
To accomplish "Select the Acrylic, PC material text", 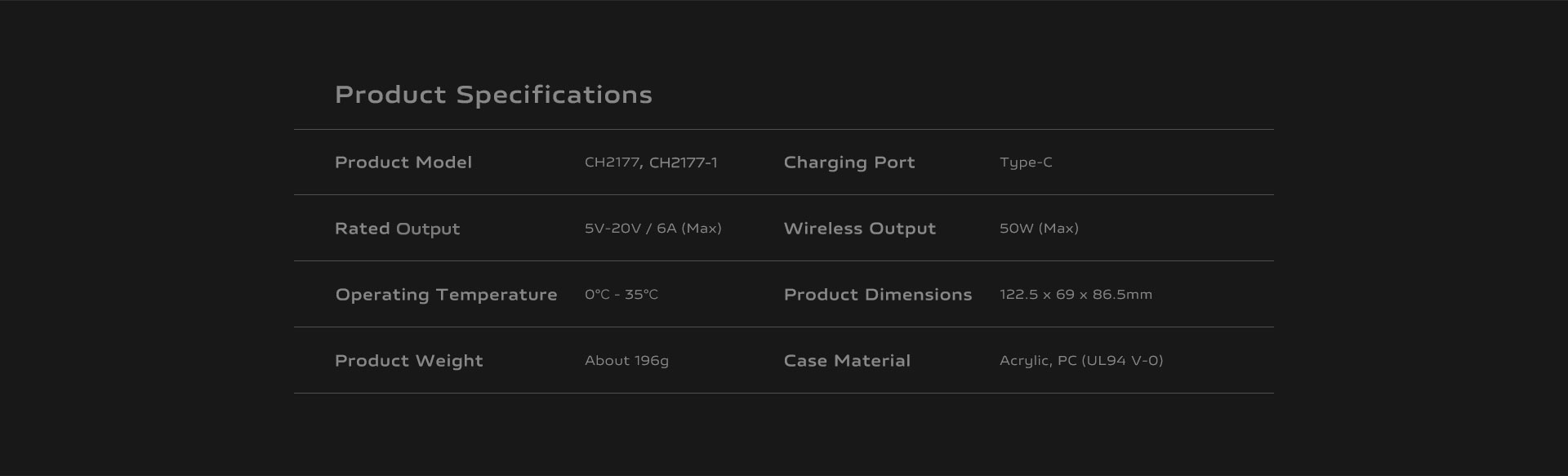I will (1037, 361).
